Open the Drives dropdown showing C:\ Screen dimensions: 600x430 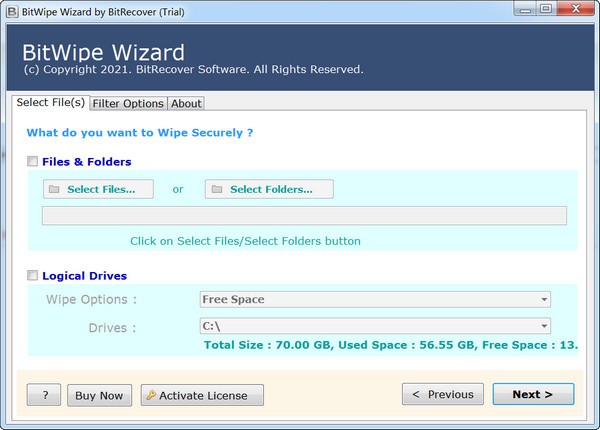coord(375,326)
